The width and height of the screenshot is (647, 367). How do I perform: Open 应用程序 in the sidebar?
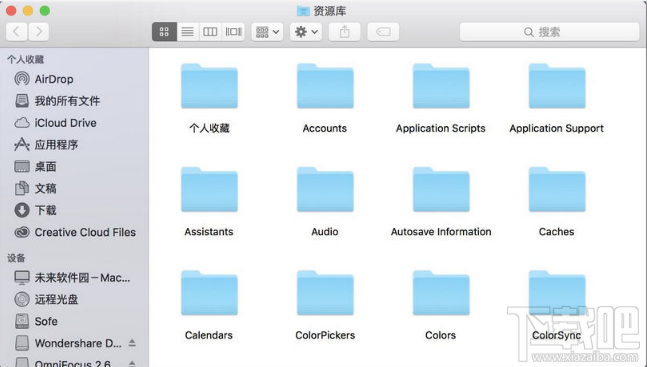click(x=46, y=144)
